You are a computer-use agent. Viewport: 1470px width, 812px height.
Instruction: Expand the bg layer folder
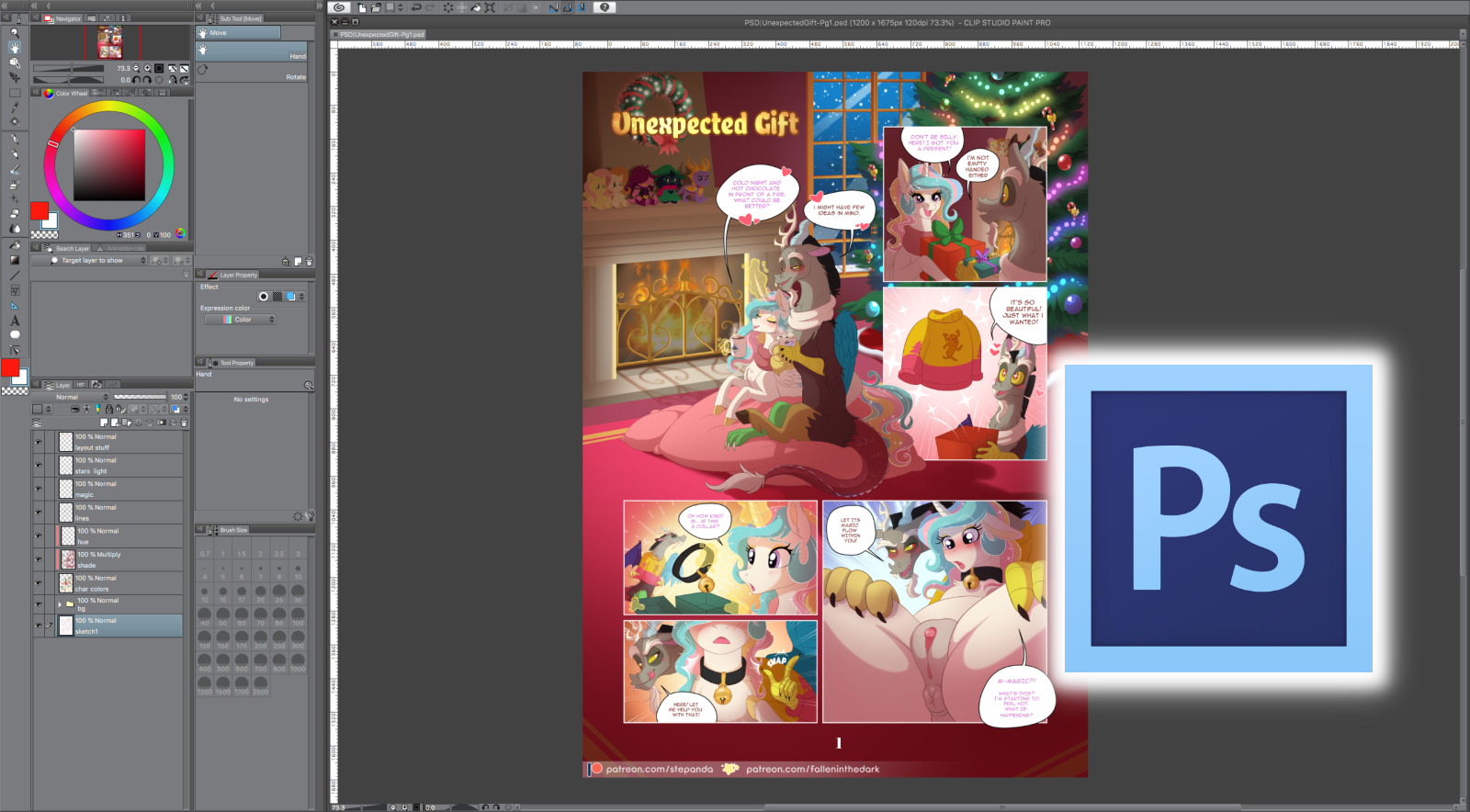point(60,604)
